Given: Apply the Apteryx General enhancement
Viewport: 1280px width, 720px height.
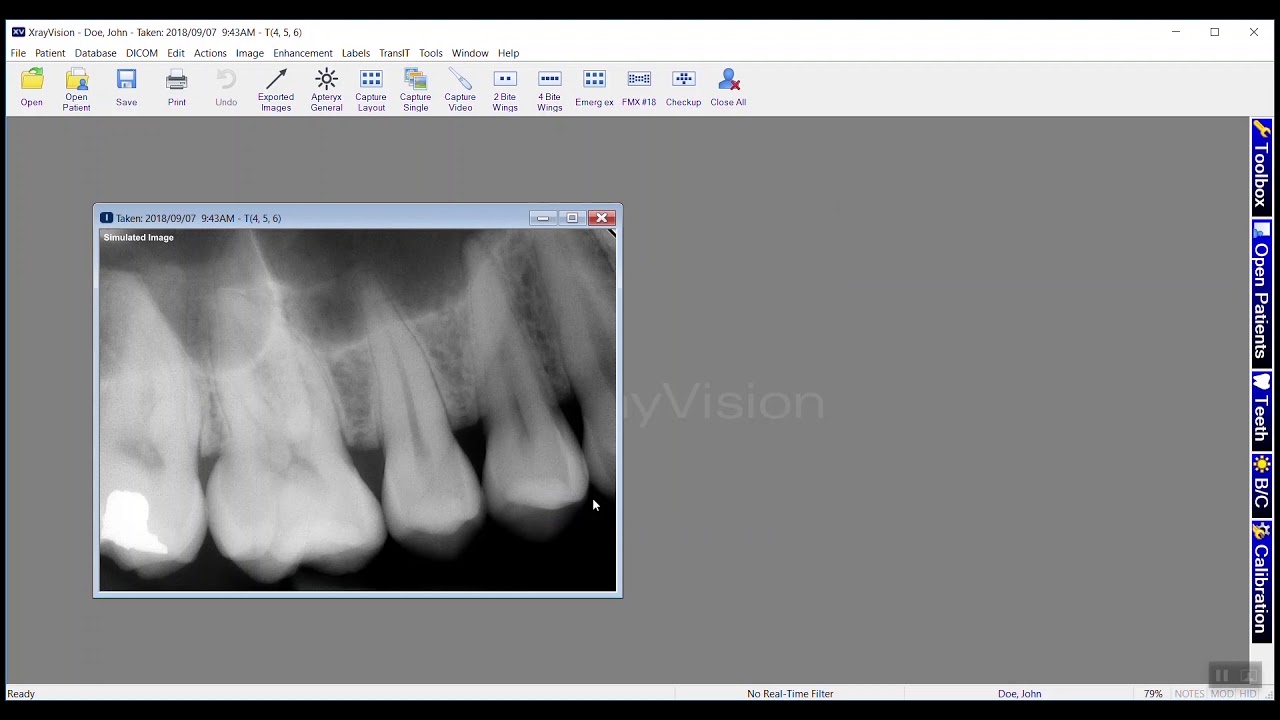Looking at the screenshot, I should click(327, 89).
